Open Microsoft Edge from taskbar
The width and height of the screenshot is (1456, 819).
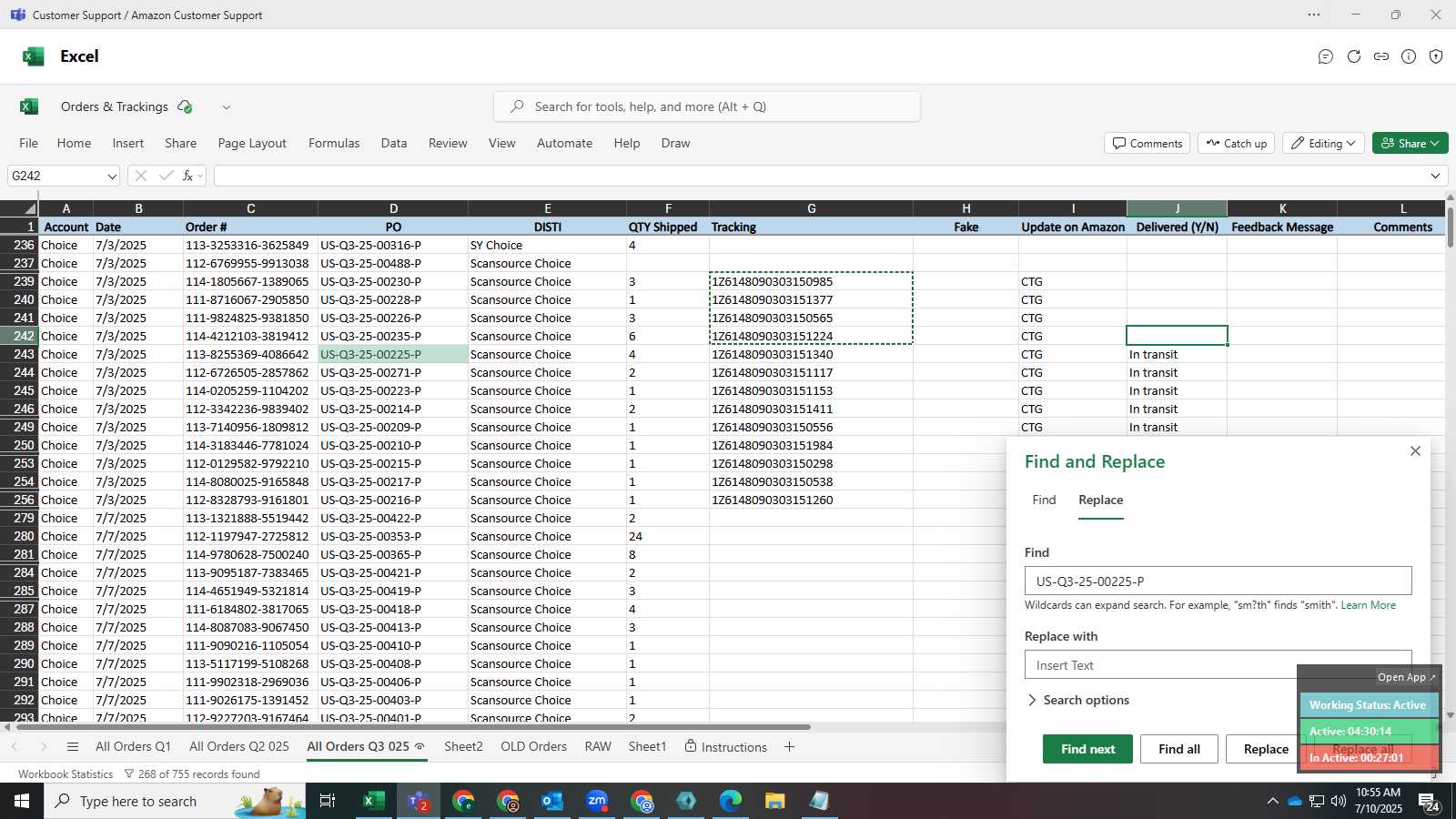click(731, 801)
